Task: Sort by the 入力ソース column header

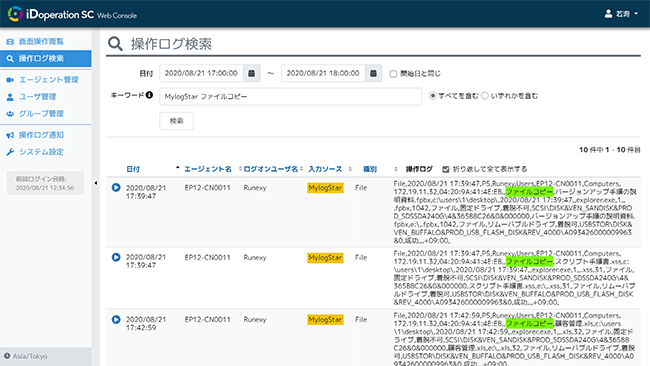Action: click(x=325, y=169)
